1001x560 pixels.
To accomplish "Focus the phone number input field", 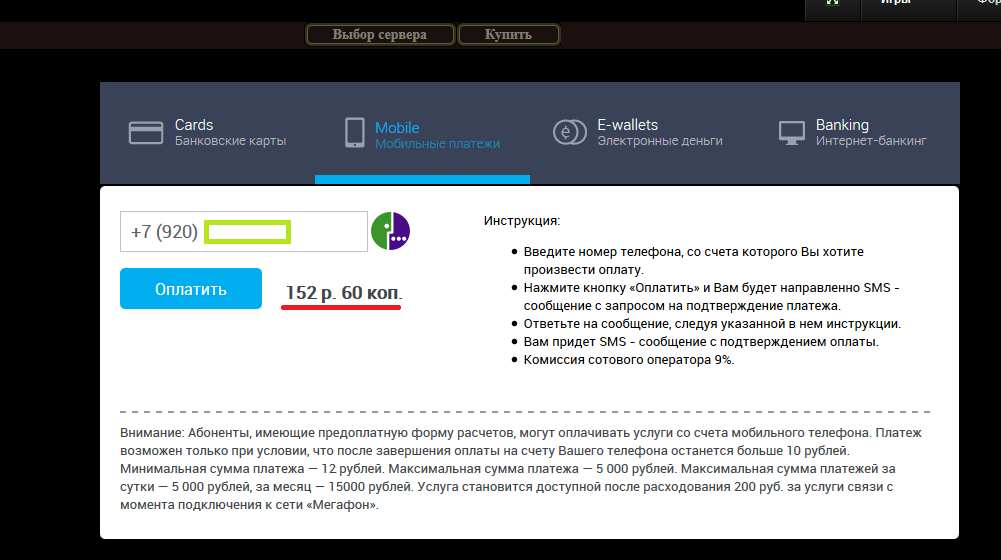I will 244,232.
